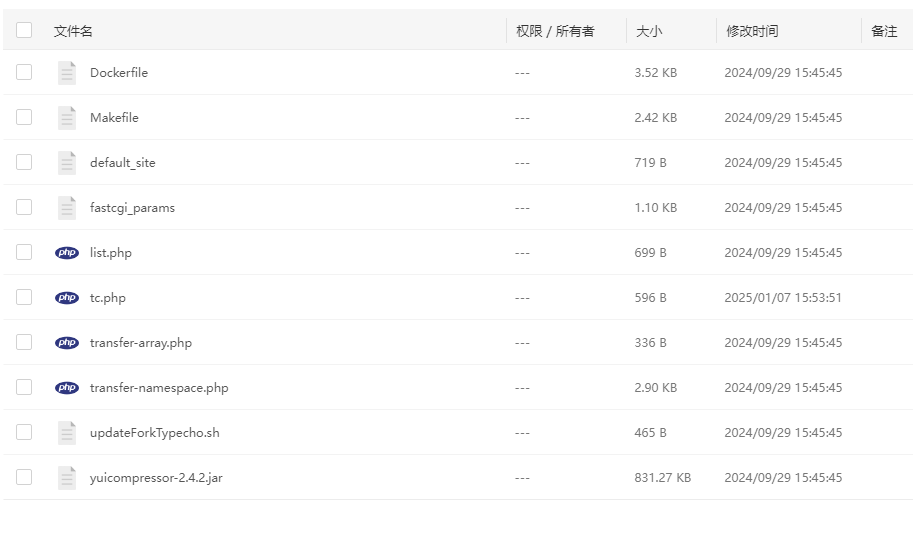
Task: Click the 权限 / 所有者 column header
Action: pyautogui.click(x=555, y=31)
